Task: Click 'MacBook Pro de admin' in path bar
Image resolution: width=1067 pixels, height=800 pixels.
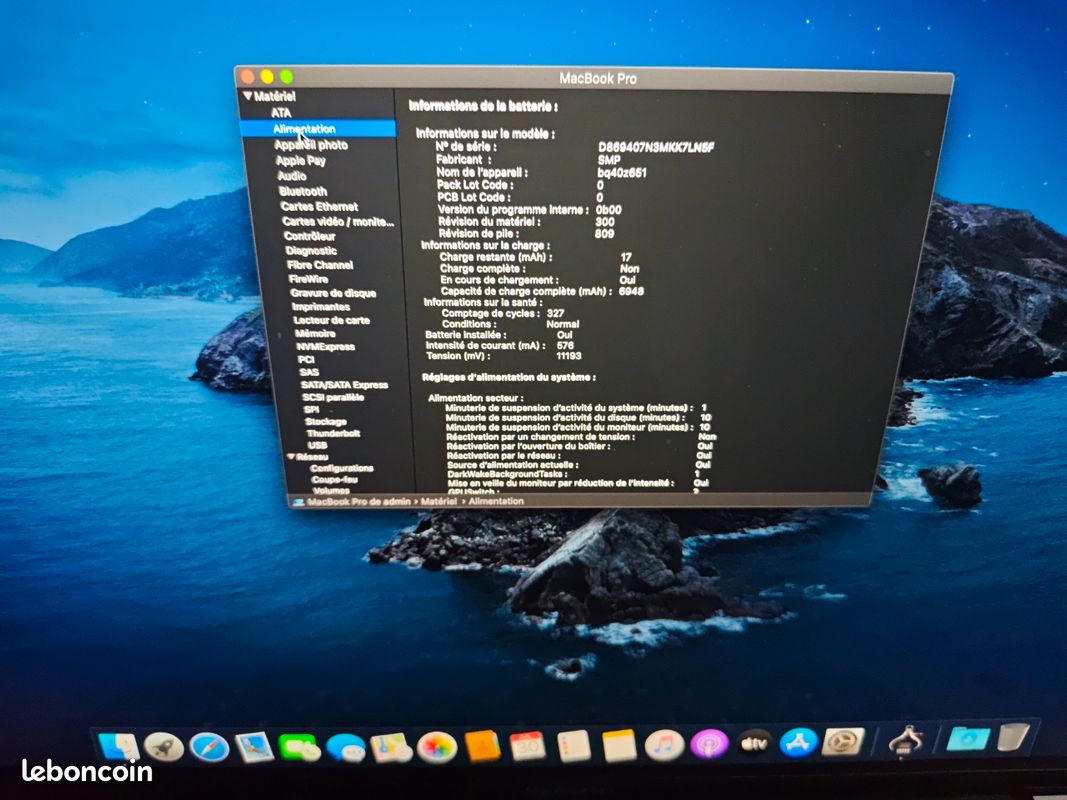Action: point(359,501)
